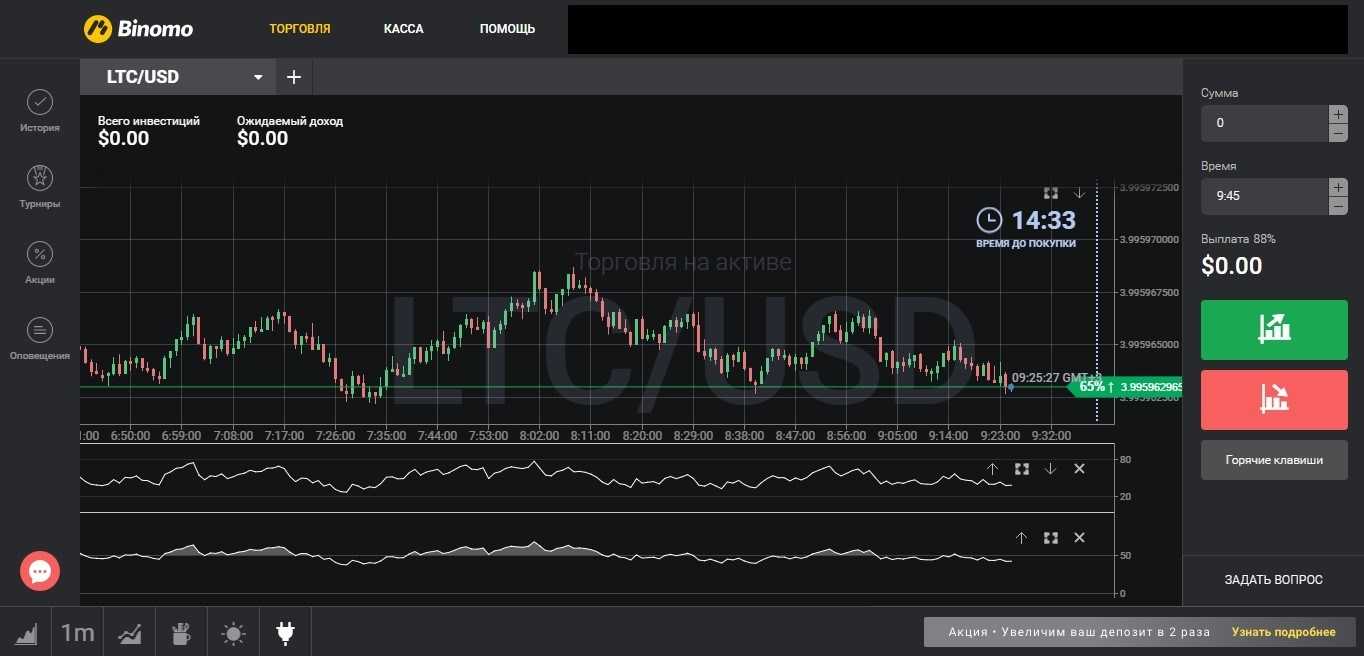The height and width of the screenshot is (656, 1364).
Task: Open the История (History) sidebar panel
Action: 39,111
